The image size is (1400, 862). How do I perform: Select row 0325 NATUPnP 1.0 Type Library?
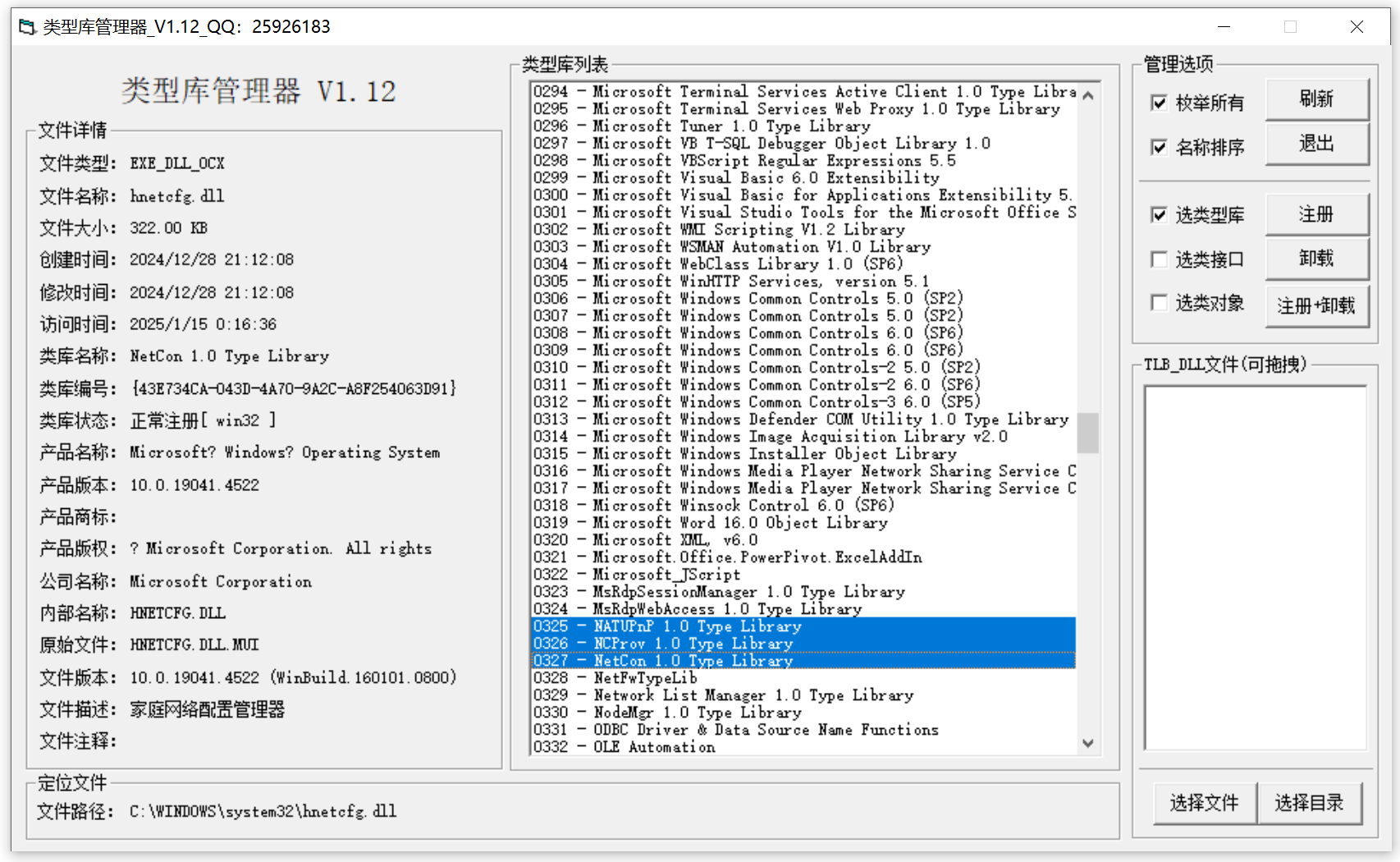click(803, 626)
